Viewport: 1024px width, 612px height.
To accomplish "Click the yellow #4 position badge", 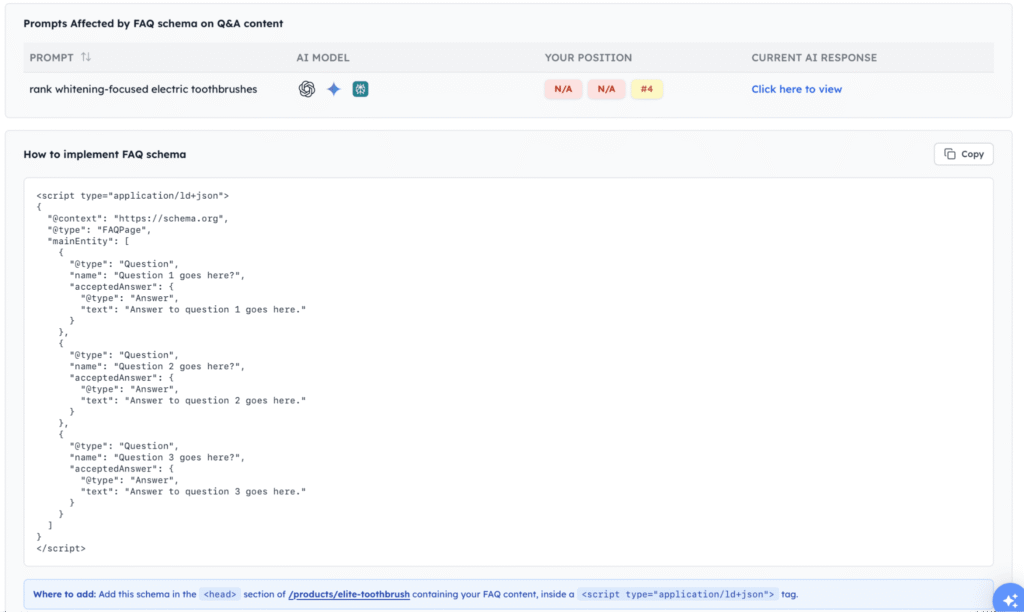I will coord(647,89).
